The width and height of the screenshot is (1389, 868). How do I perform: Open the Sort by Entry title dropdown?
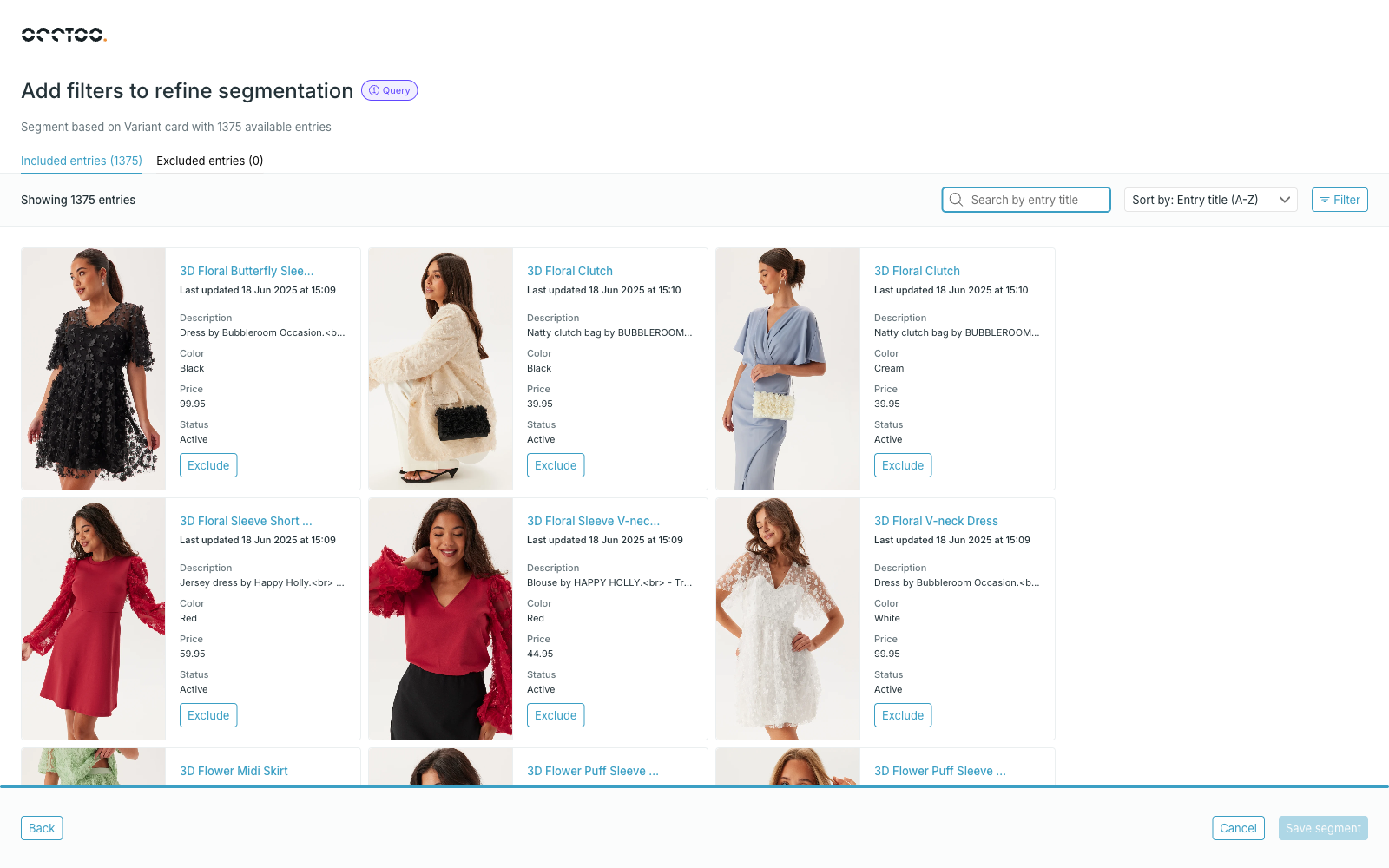1211,200
